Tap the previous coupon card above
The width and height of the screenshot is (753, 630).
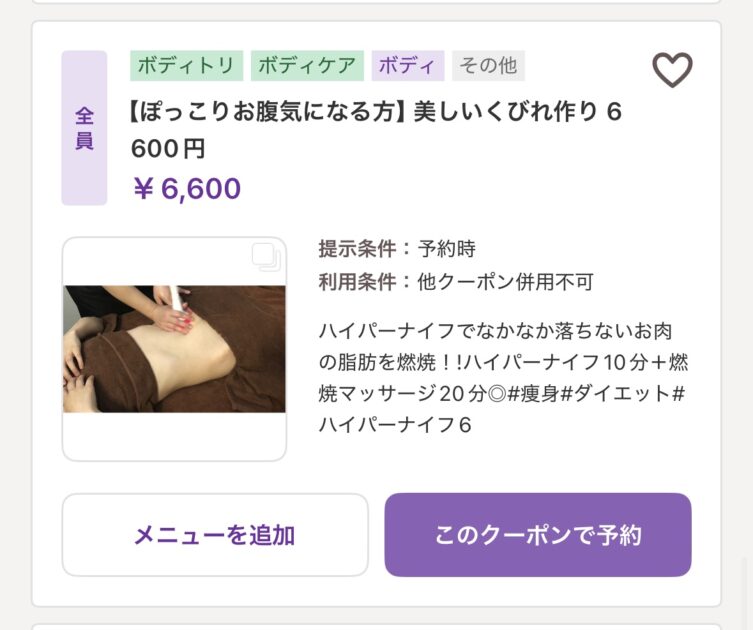[x=376, y=1]
